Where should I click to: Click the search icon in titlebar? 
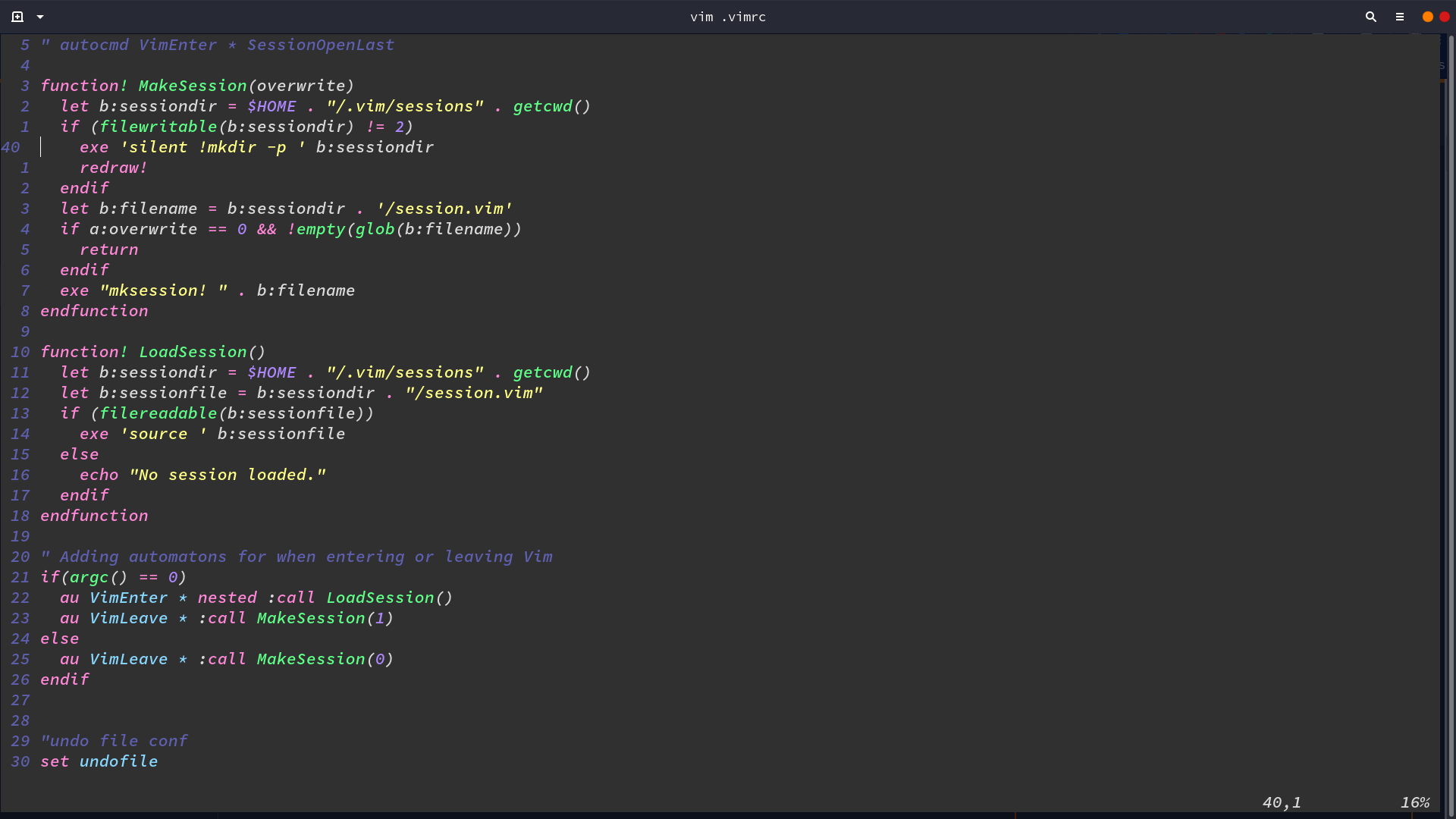pos(1370,17)
